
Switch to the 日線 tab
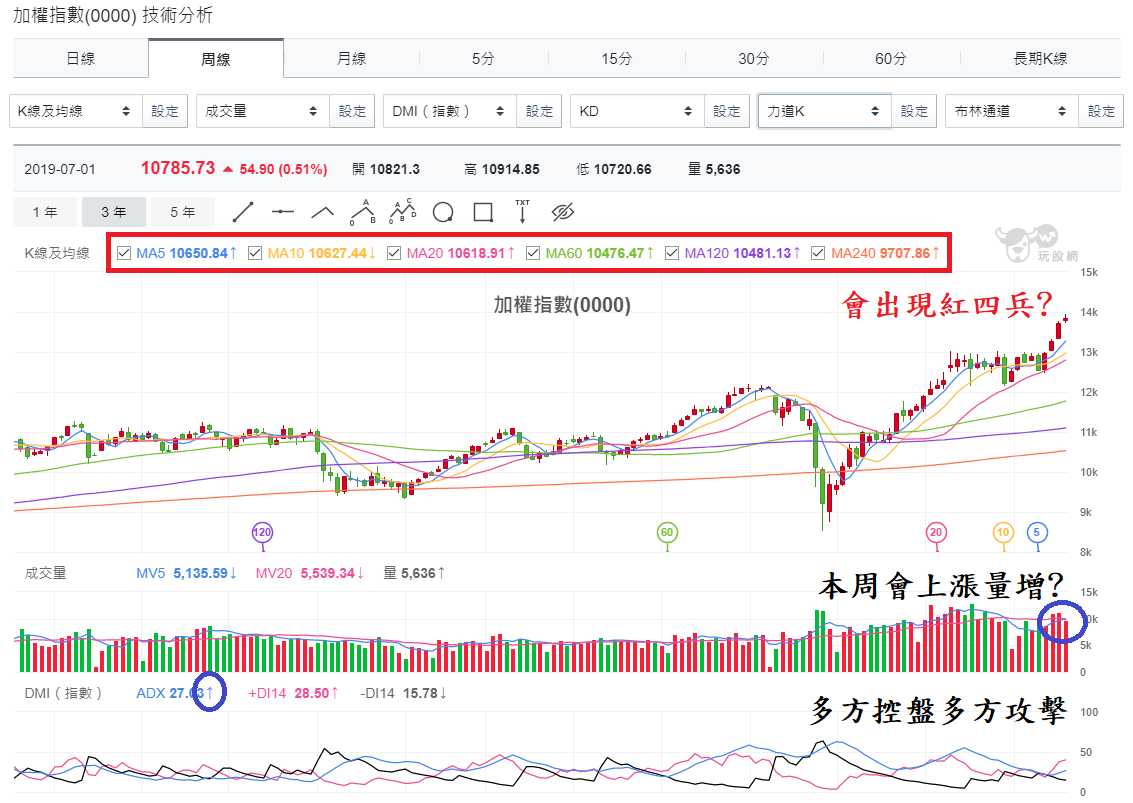(81, 59)
